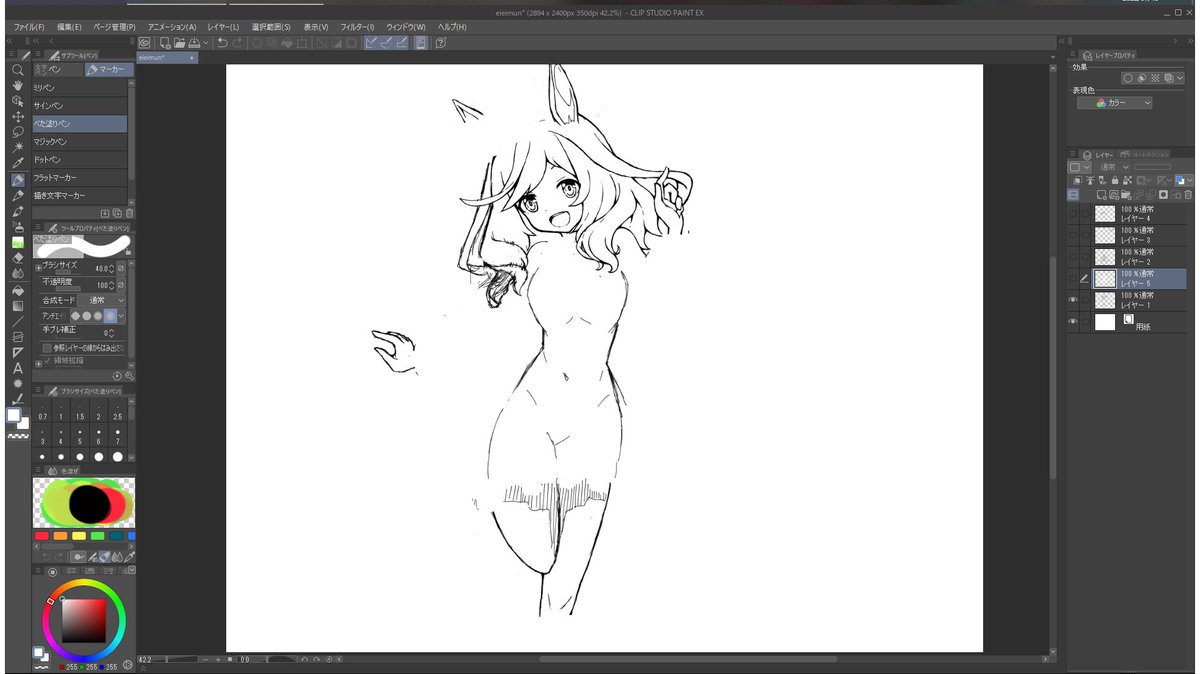Select the Pen tool in the toolbar
Screen dimensions: 1200x674
(18, 180)
